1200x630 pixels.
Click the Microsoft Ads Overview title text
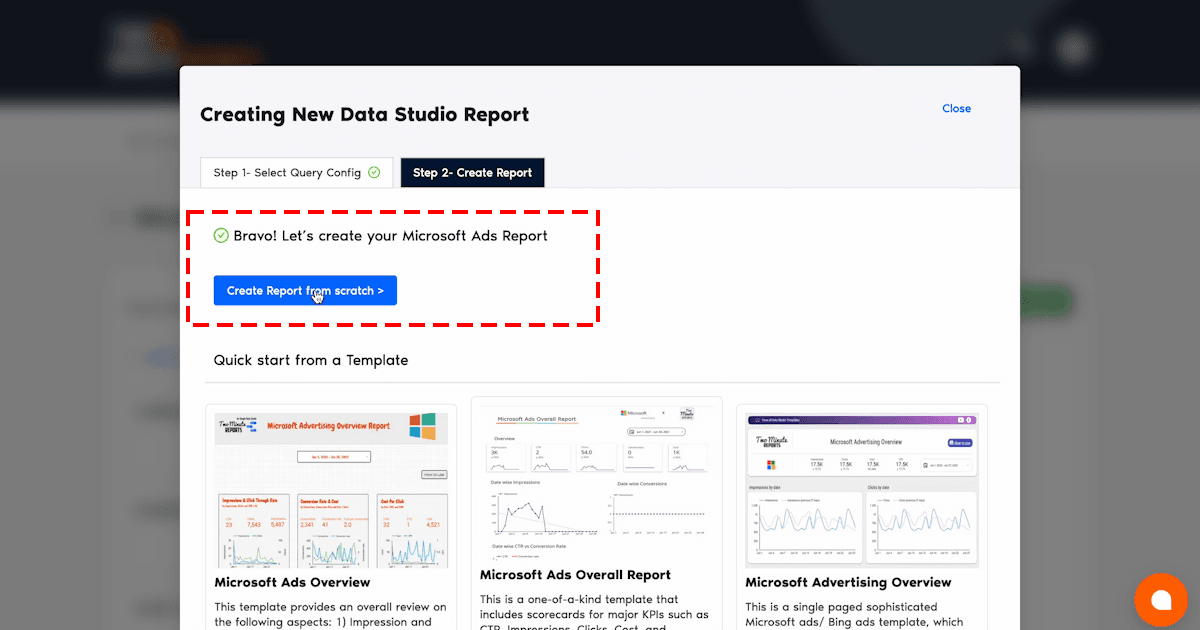pyautogui.click(x=292, y=582)
